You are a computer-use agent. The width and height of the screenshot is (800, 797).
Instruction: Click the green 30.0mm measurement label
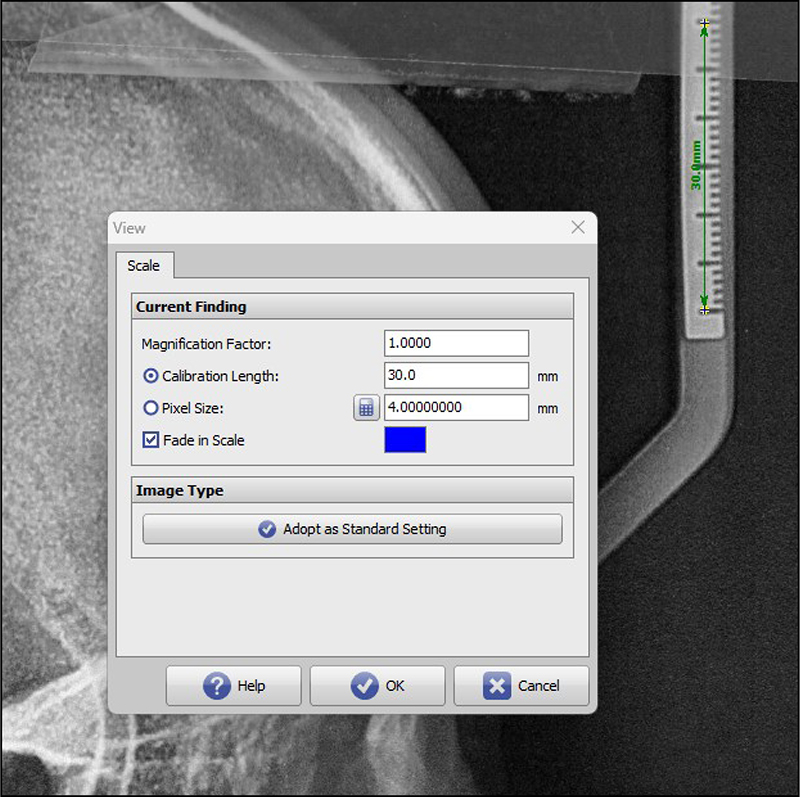click(696, 165)
